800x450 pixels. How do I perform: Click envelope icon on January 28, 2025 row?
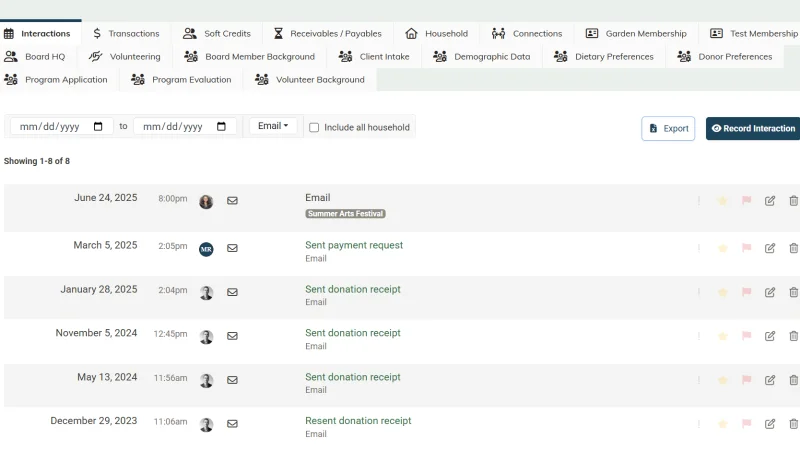point(232,292)
